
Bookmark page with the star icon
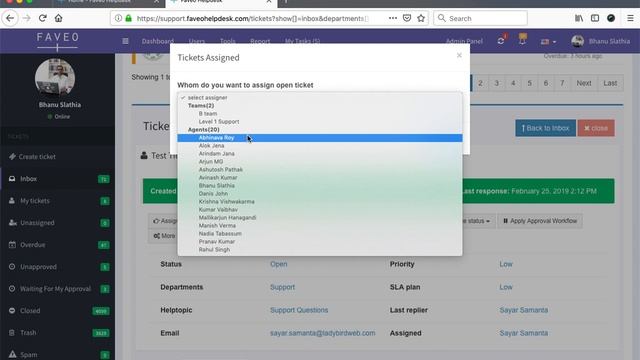(421, 18)
